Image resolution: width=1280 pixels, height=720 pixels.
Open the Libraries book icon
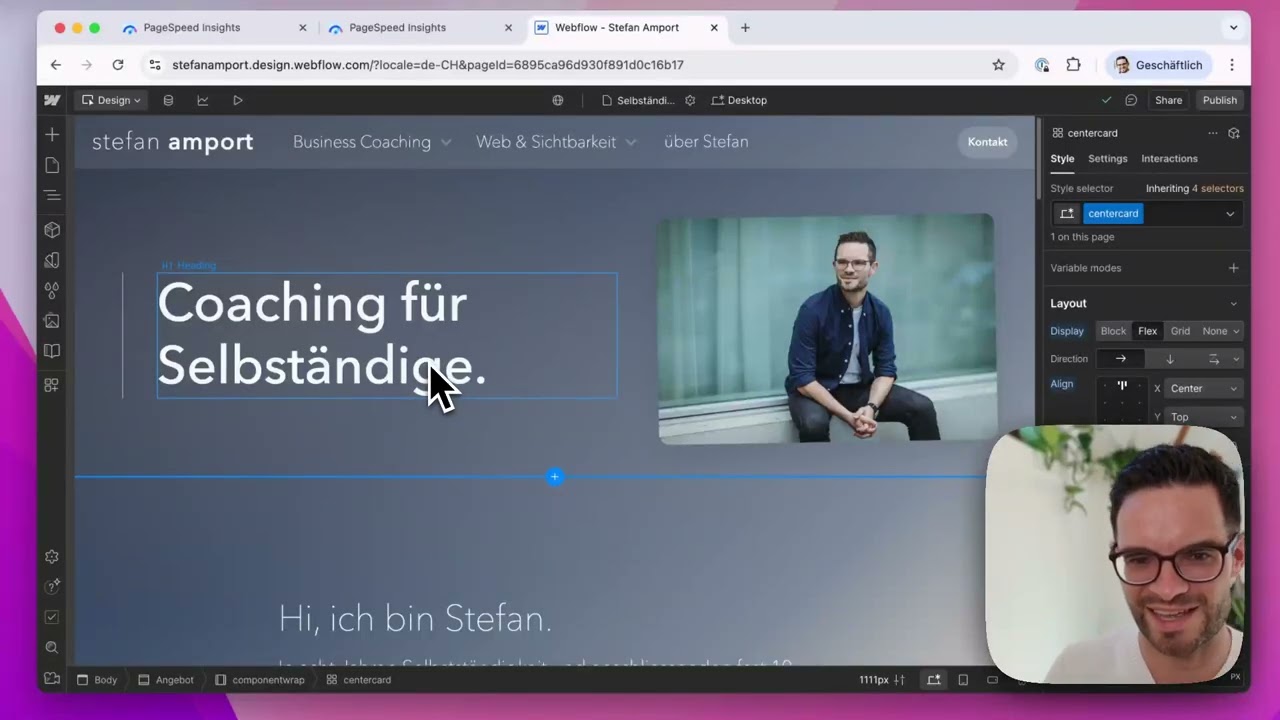point(52,351)
